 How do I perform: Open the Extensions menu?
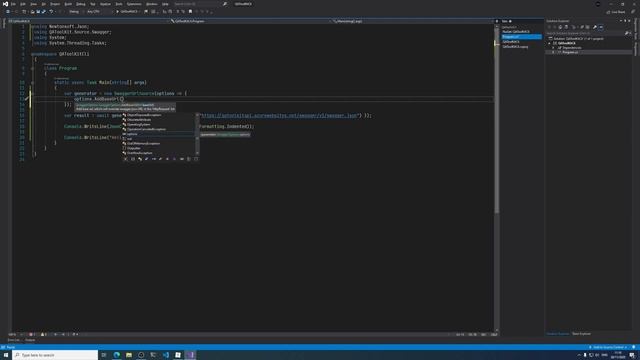tap(134, 4)
